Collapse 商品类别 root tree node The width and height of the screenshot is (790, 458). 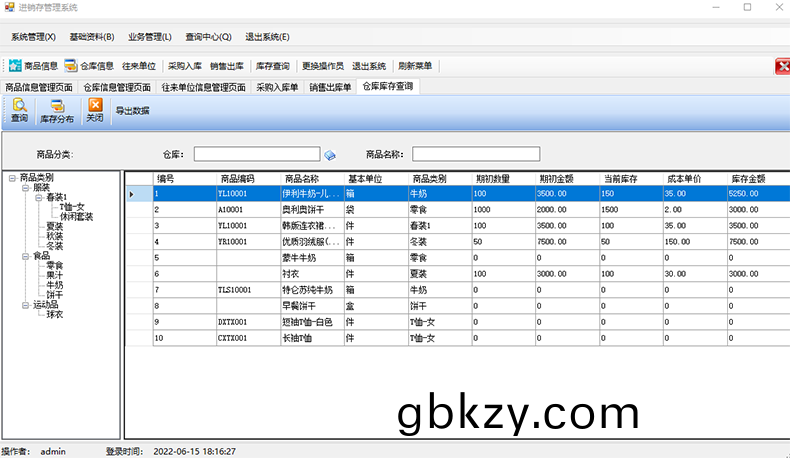12,178
